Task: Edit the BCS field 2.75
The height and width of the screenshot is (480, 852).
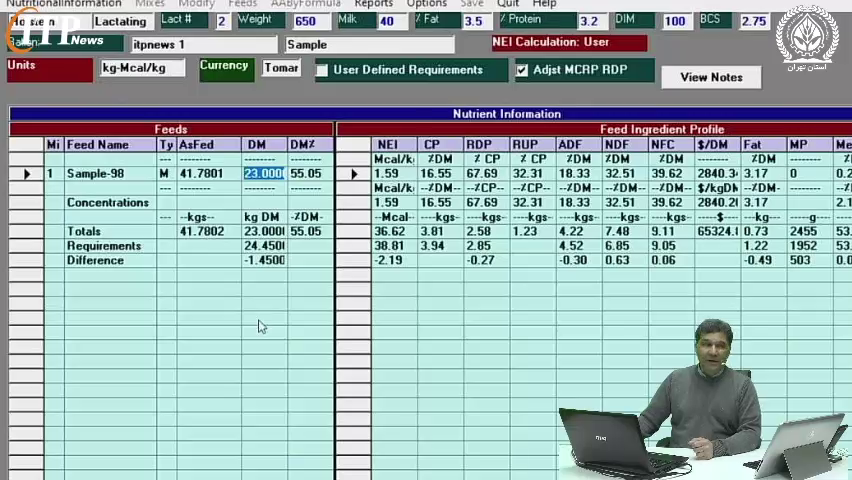Action: (755, 22)
